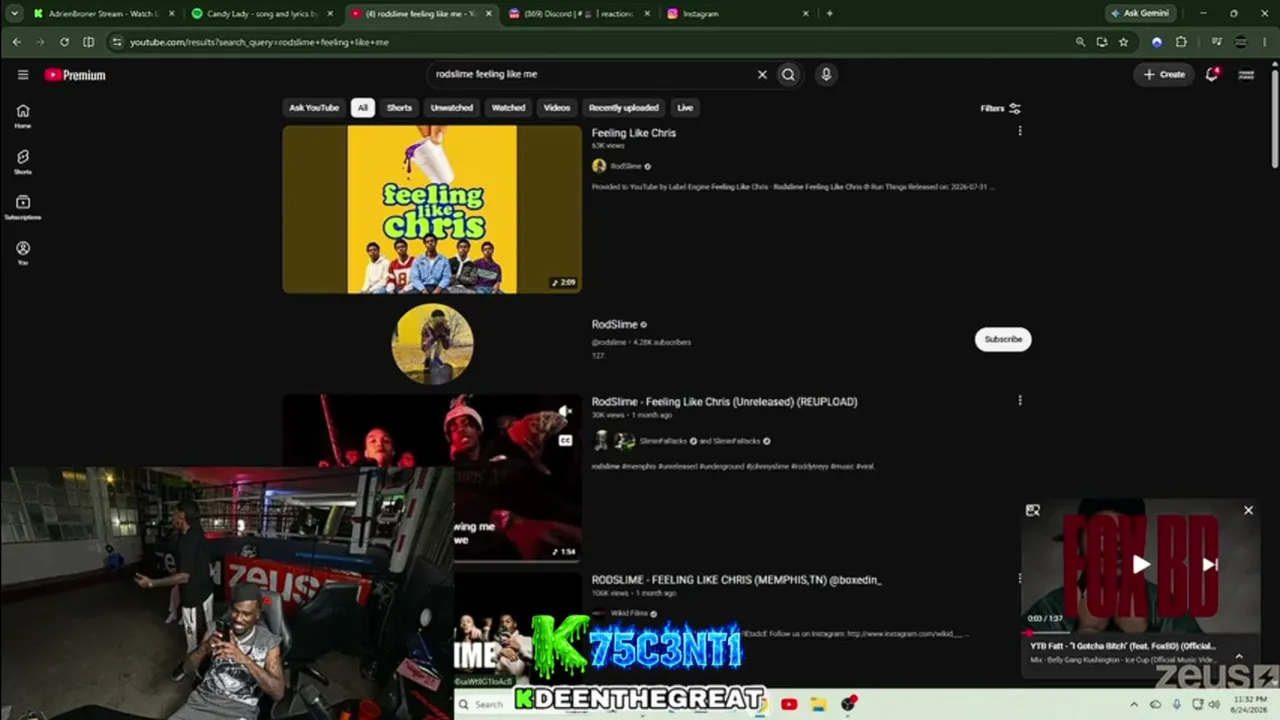The width and height of the screenshot is (1280, 720).
Task: Show hidden icons in the system tray
Action: [1134, 704]
